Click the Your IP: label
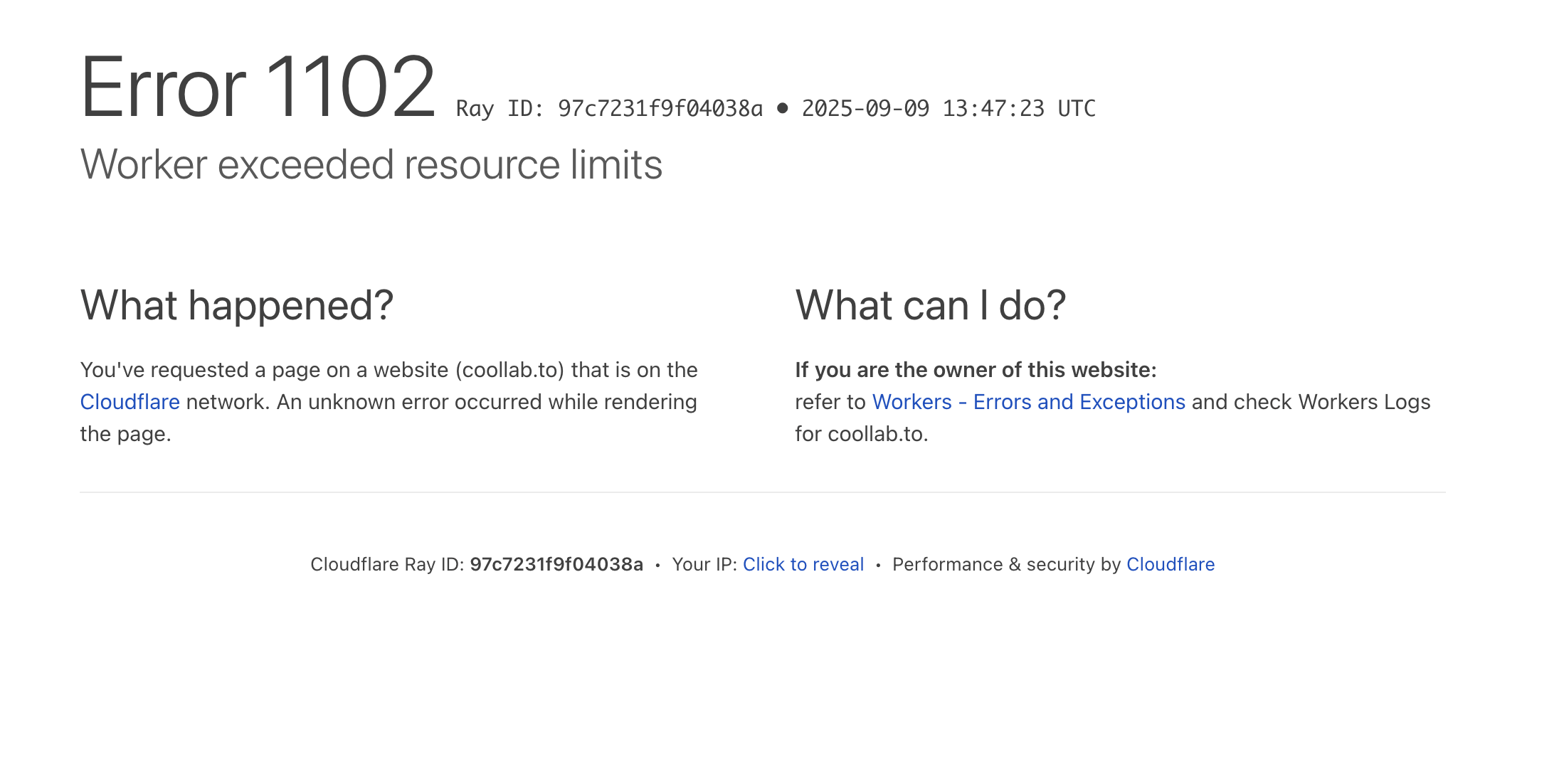This screenshot has width=1564, height=784. (x=704, y=564)
